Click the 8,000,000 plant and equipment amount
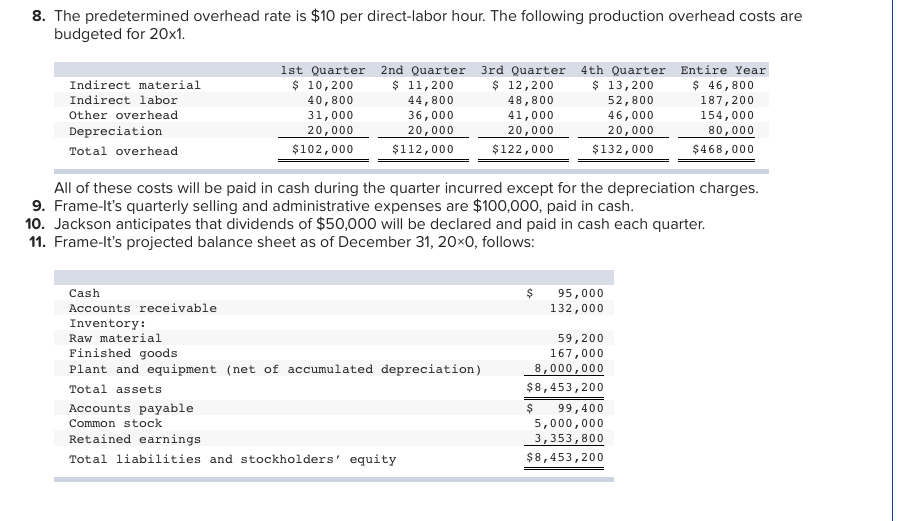 pyautogui.click(x=569, y=369)
